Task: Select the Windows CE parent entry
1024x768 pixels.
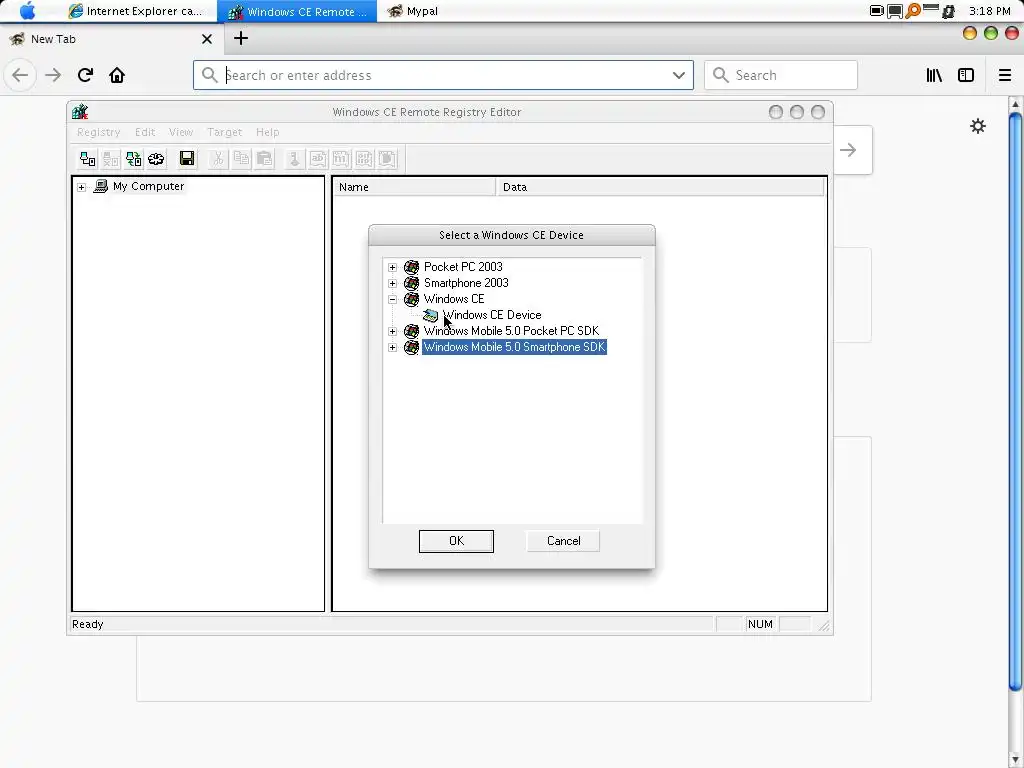Action: pos(454,299)
